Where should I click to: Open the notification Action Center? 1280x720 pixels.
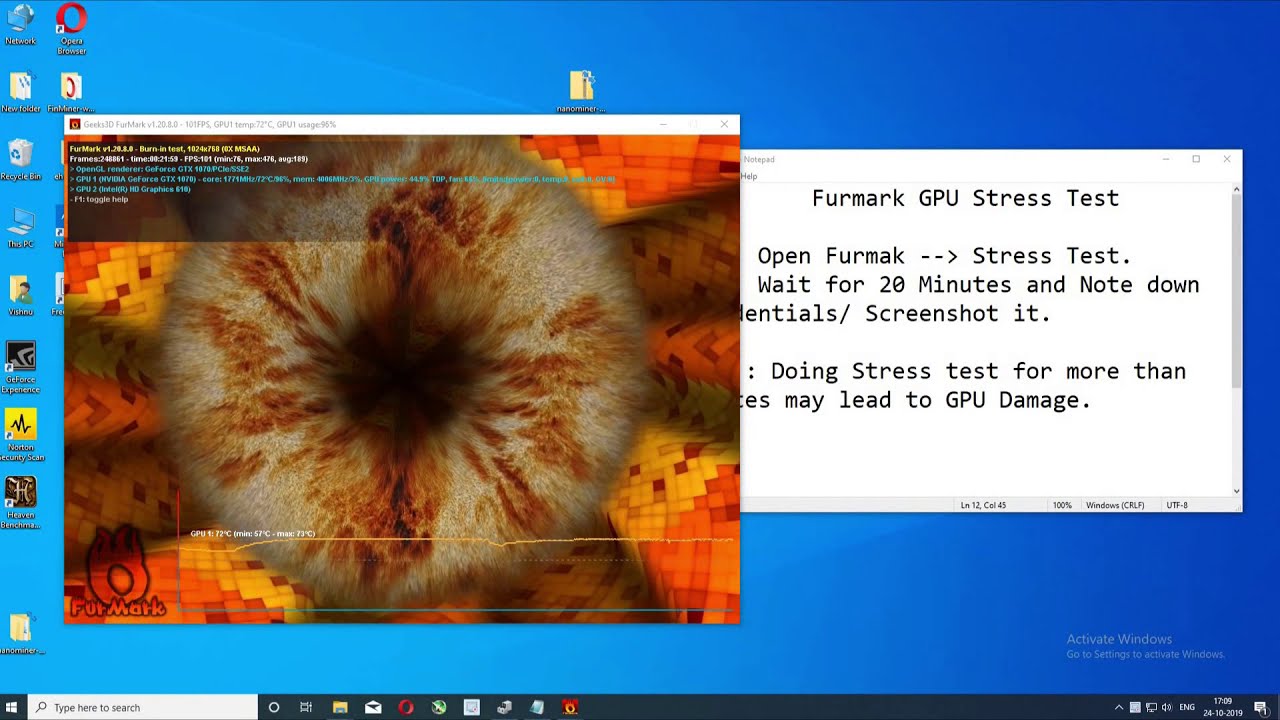pyautogui.click(x=1261, y=707)
